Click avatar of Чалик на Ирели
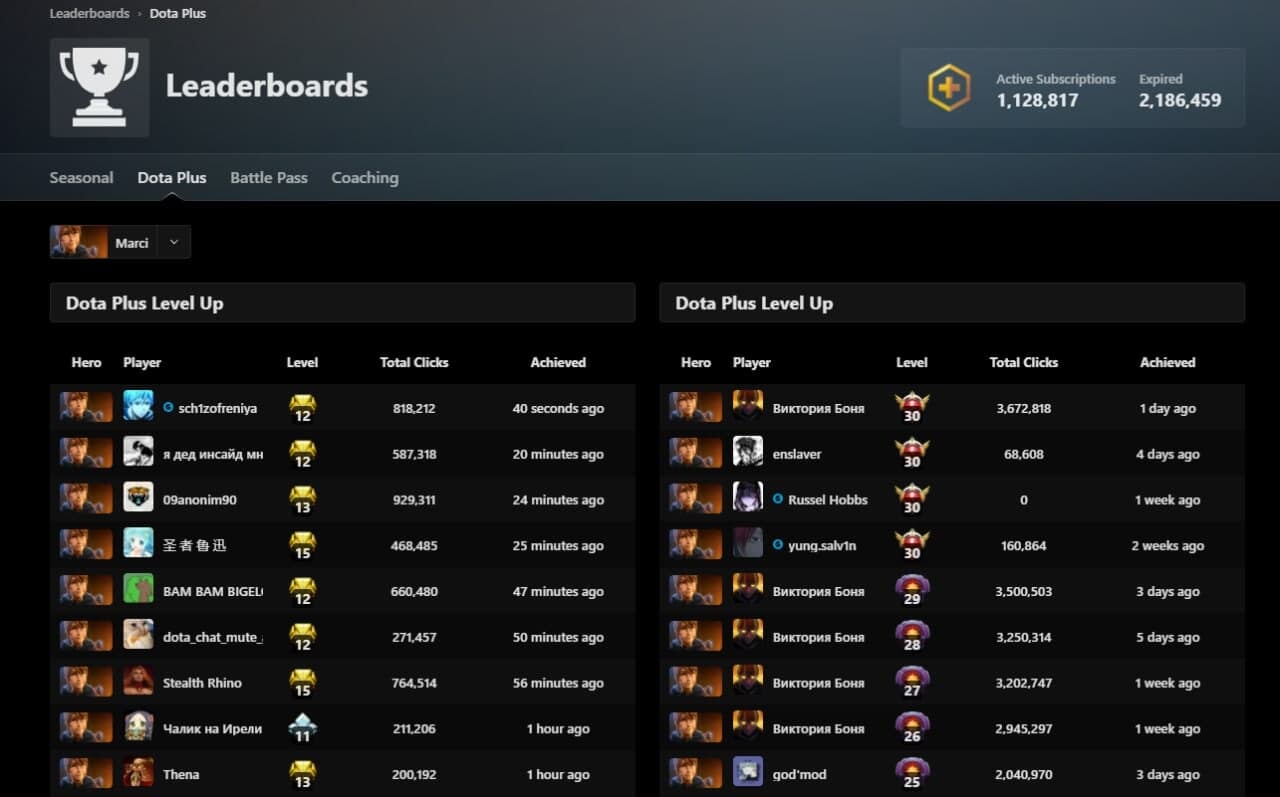Image resolution: width=1280 pixels, height=797 pixels. (138, 728)
